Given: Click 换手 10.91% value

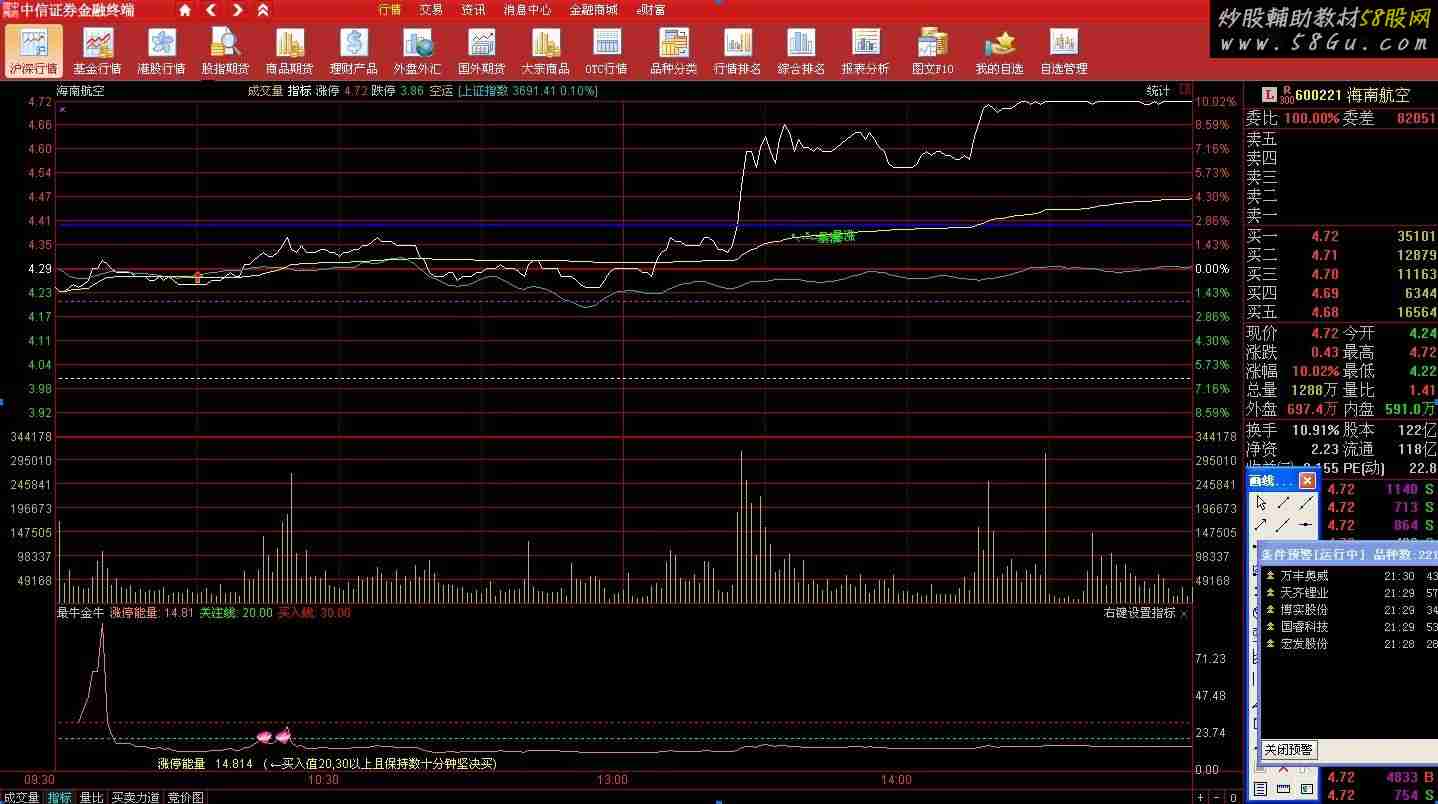Looking at the screenshot, I should coord(1314,430).
